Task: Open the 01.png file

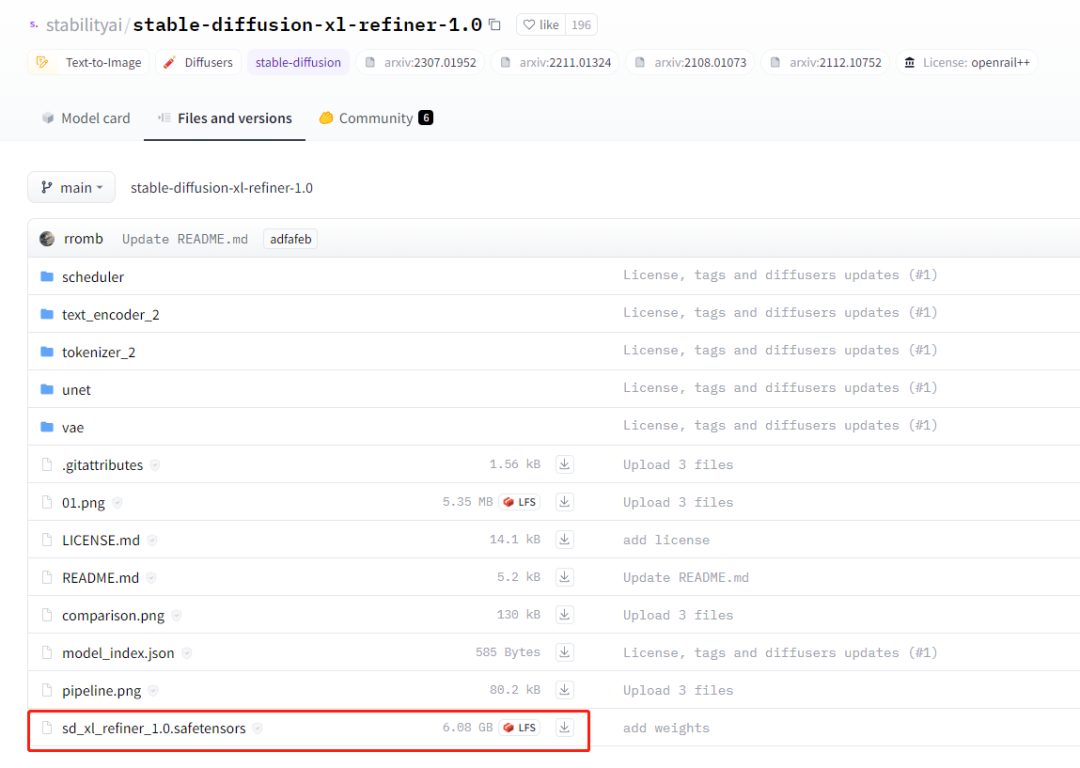Action: [x=83, y=503]
